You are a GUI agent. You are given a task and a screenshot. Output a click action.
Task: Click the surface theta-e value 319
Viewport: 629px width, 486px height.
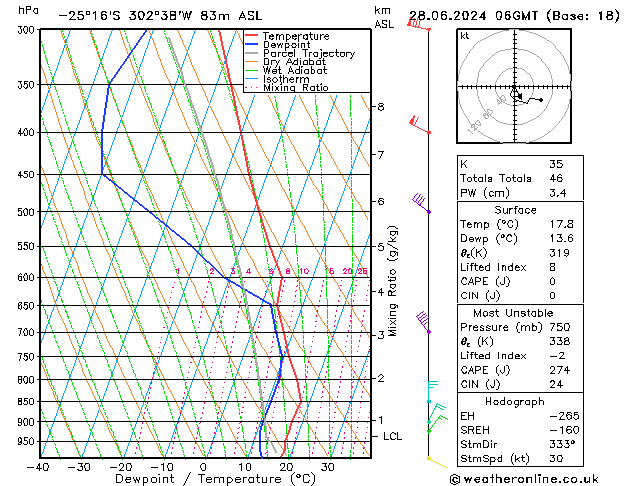tap(560, 253)
